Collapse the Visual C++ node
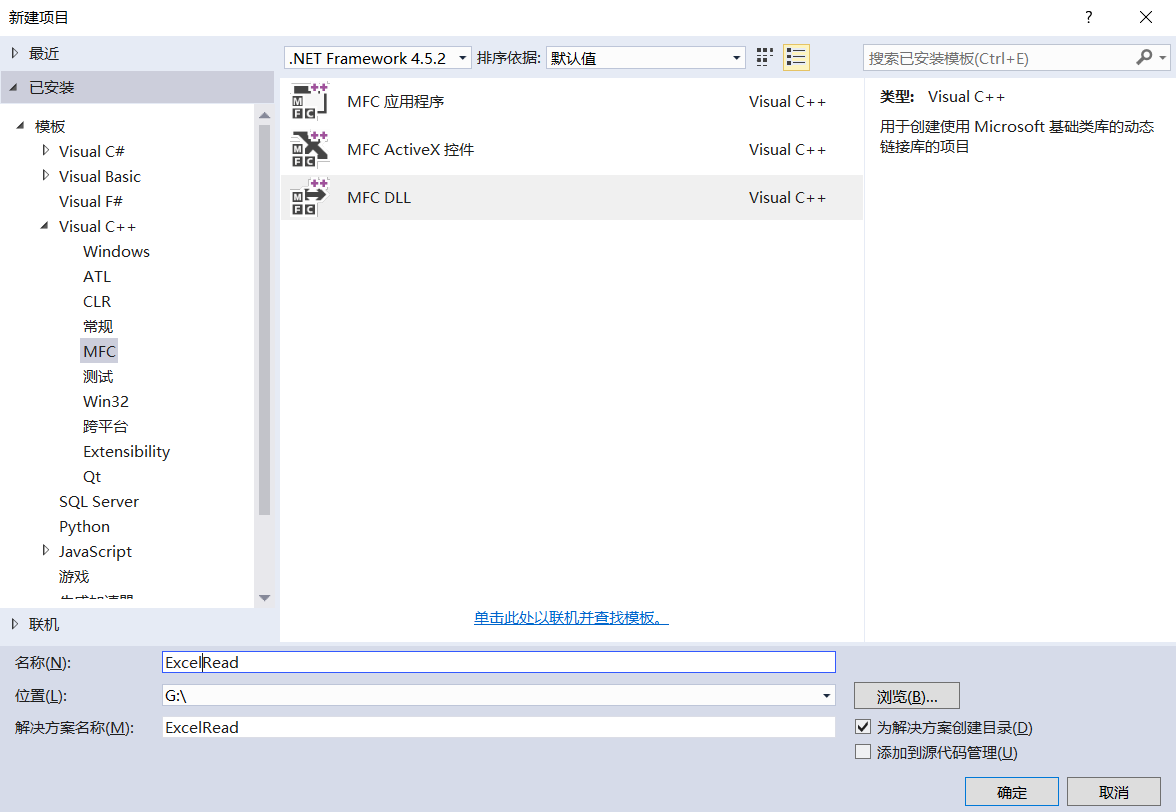Viewport: 1176px width, 812px height. (x=45, y=225)
